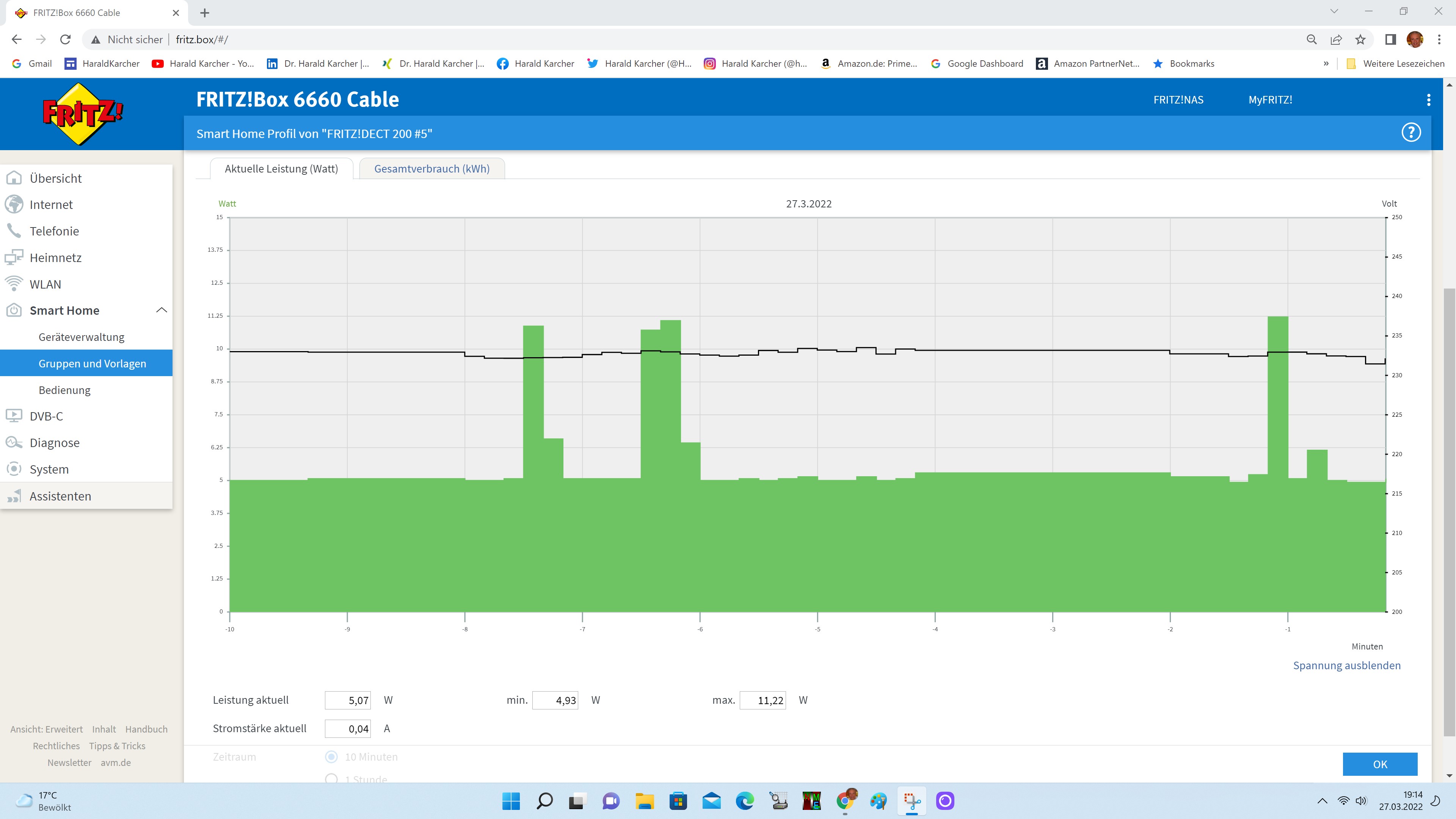Open the Telefonie section in the sidebar
The height and width of the screenshot is (819, 1456).
click(54, 231)
